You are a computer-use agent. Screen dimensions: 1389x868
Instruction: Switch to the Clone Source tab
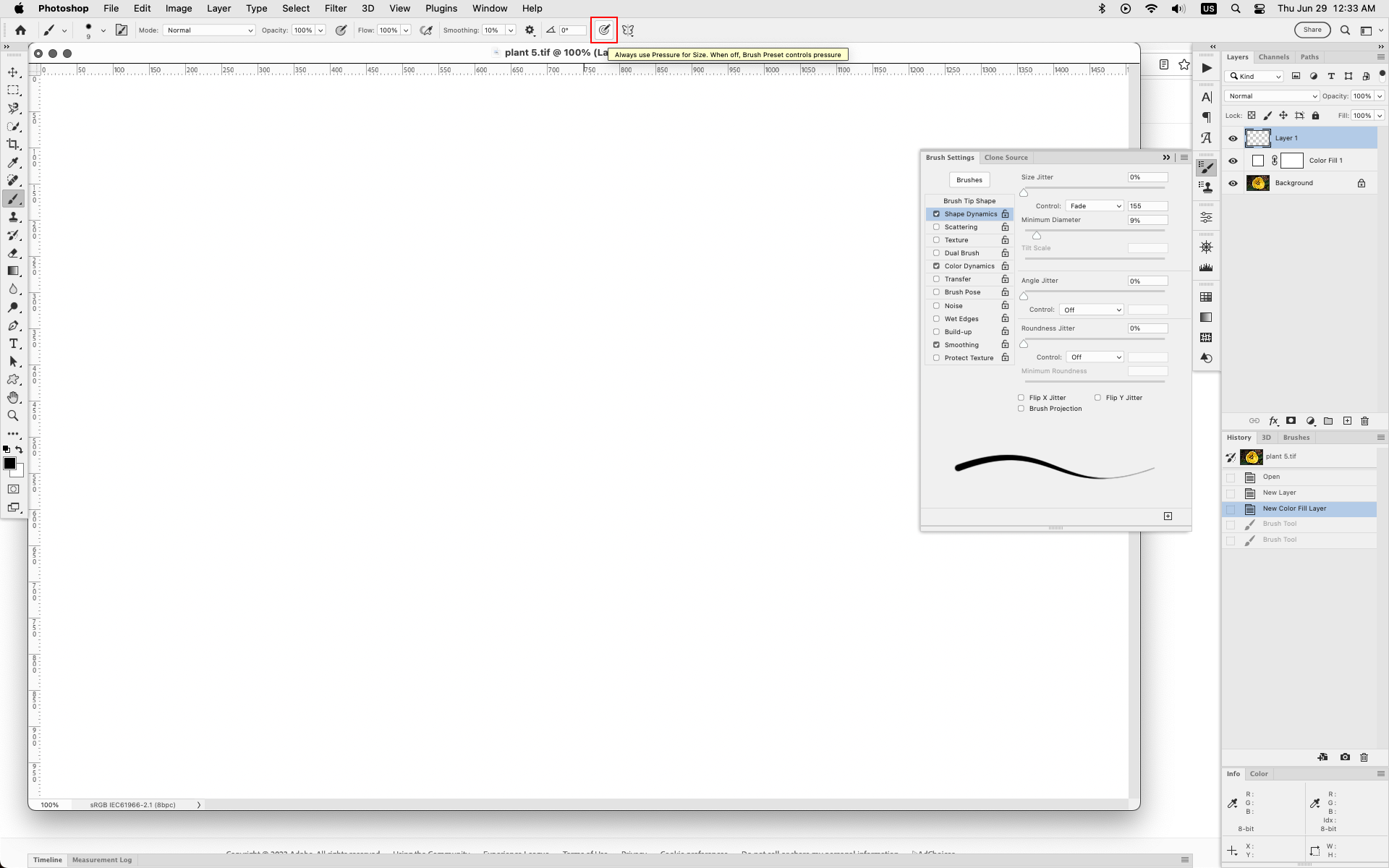pyautogui.click(x=1006, y=157)
